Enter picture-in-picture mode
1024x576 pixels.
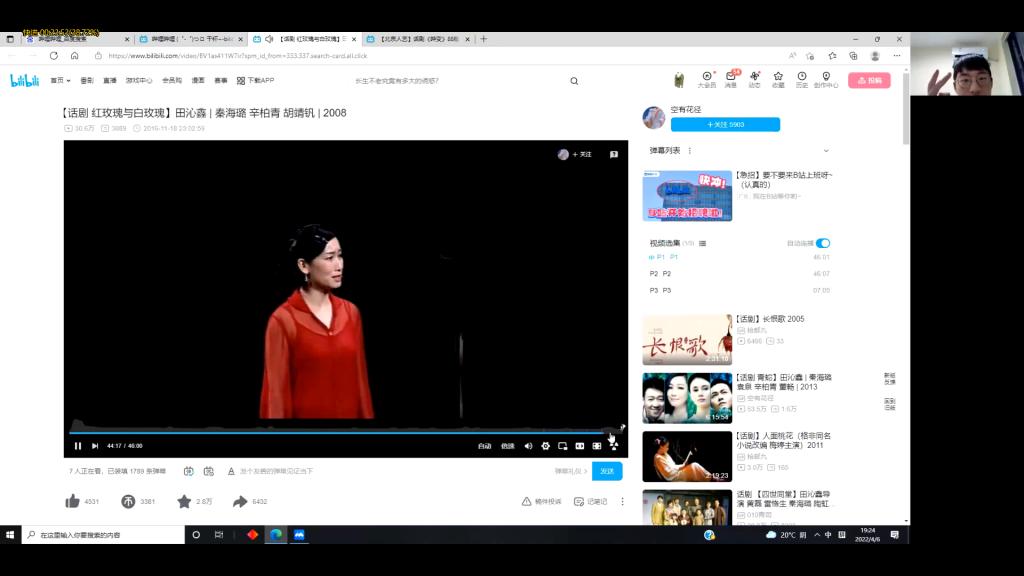(x=562, y=446)
